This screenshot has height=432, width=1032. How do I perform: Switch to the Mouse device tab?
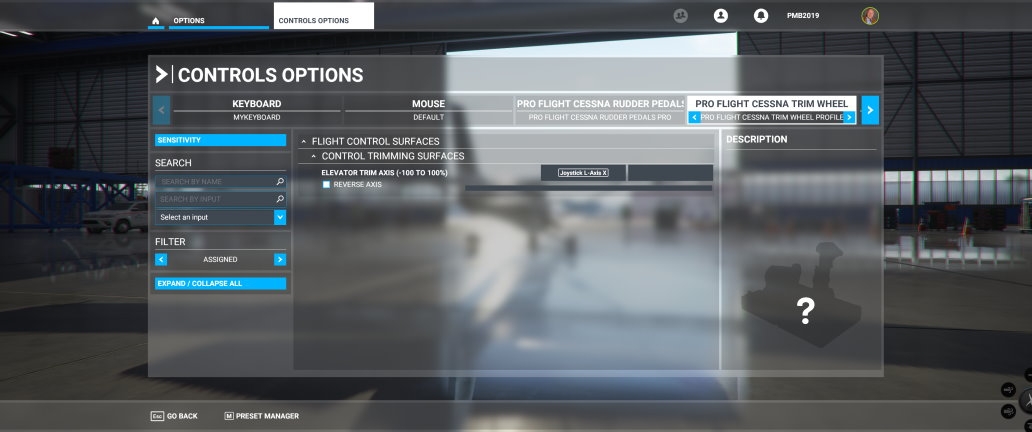point(428,110)
